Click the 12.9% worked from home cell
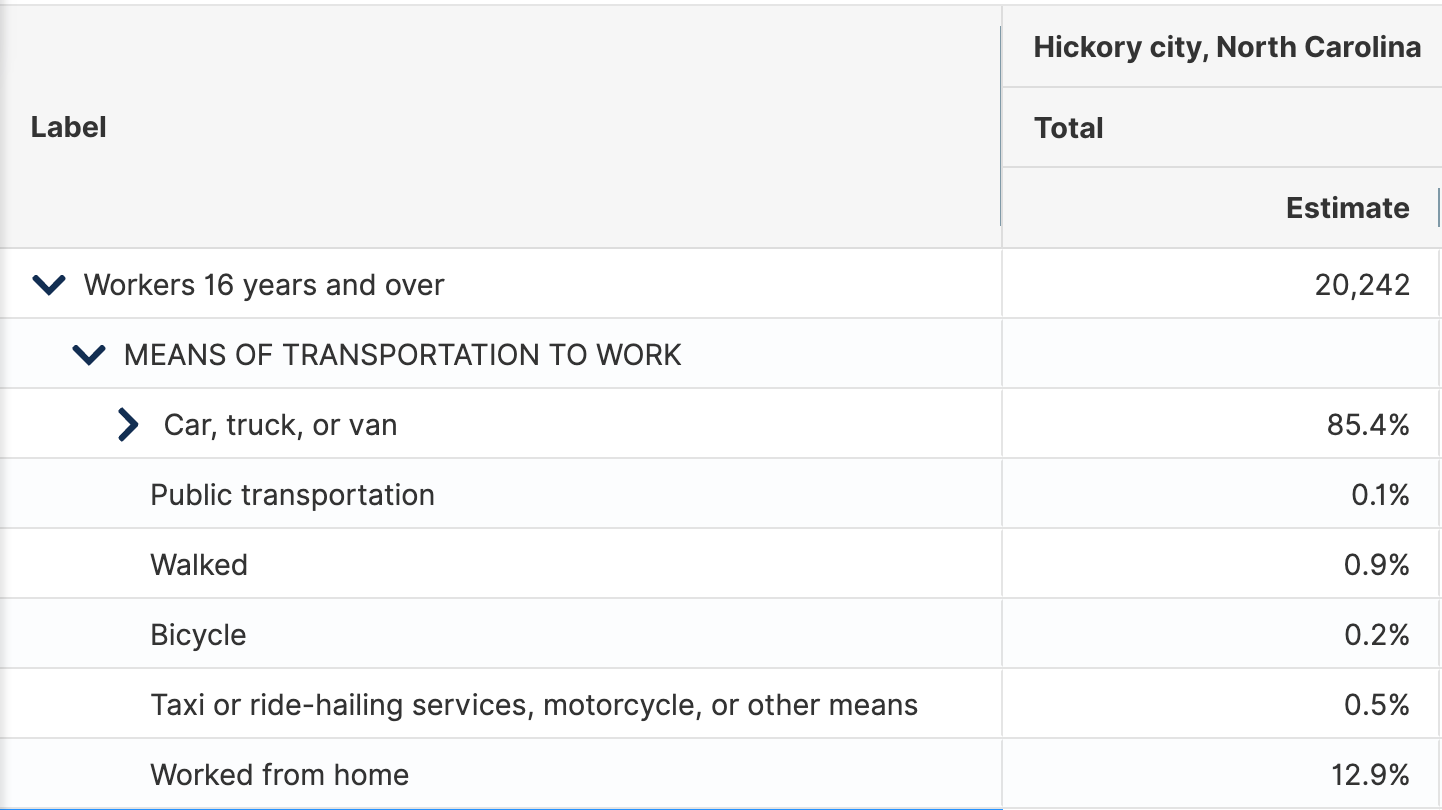Screen dimensions: 1442x810 (1370, 775)
